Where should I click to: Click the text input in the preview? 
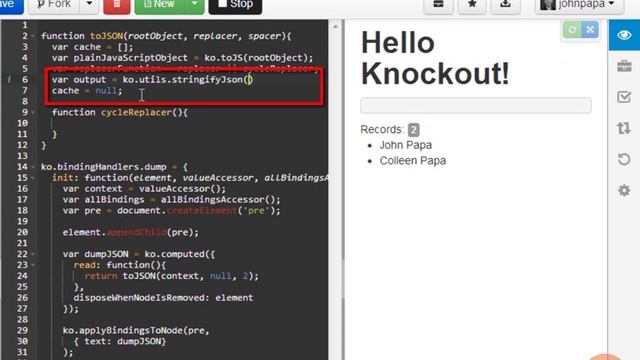point(476,105)
